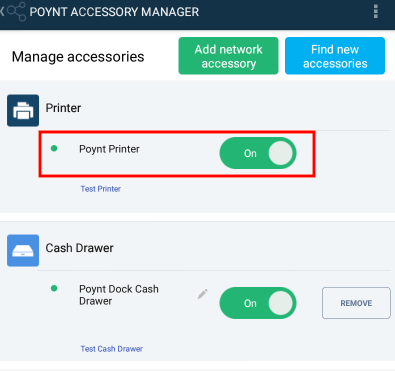Go back using the header arrow
Screen dimensions: 395x371
[2, 12]
